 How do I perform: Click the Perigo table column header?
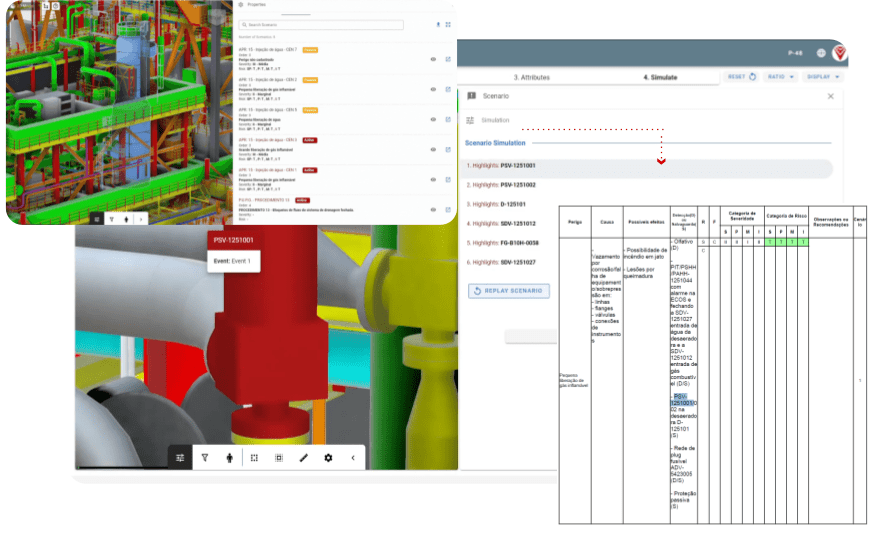tap(575, 222)
